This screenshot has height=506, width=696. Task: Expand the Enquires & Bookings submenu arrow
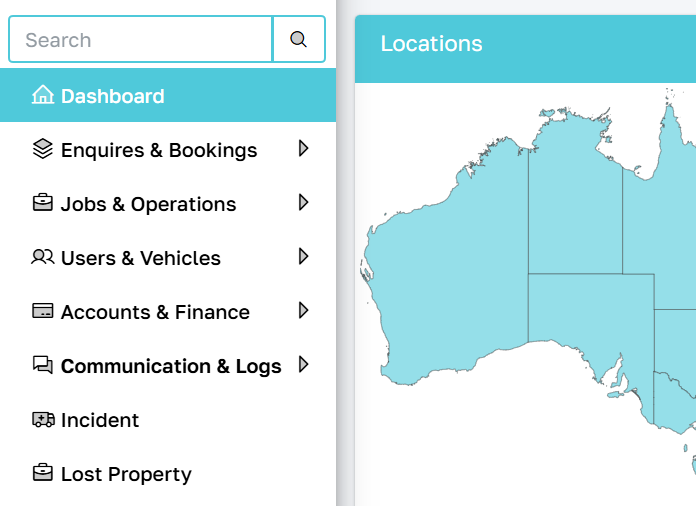pos(304,149)
